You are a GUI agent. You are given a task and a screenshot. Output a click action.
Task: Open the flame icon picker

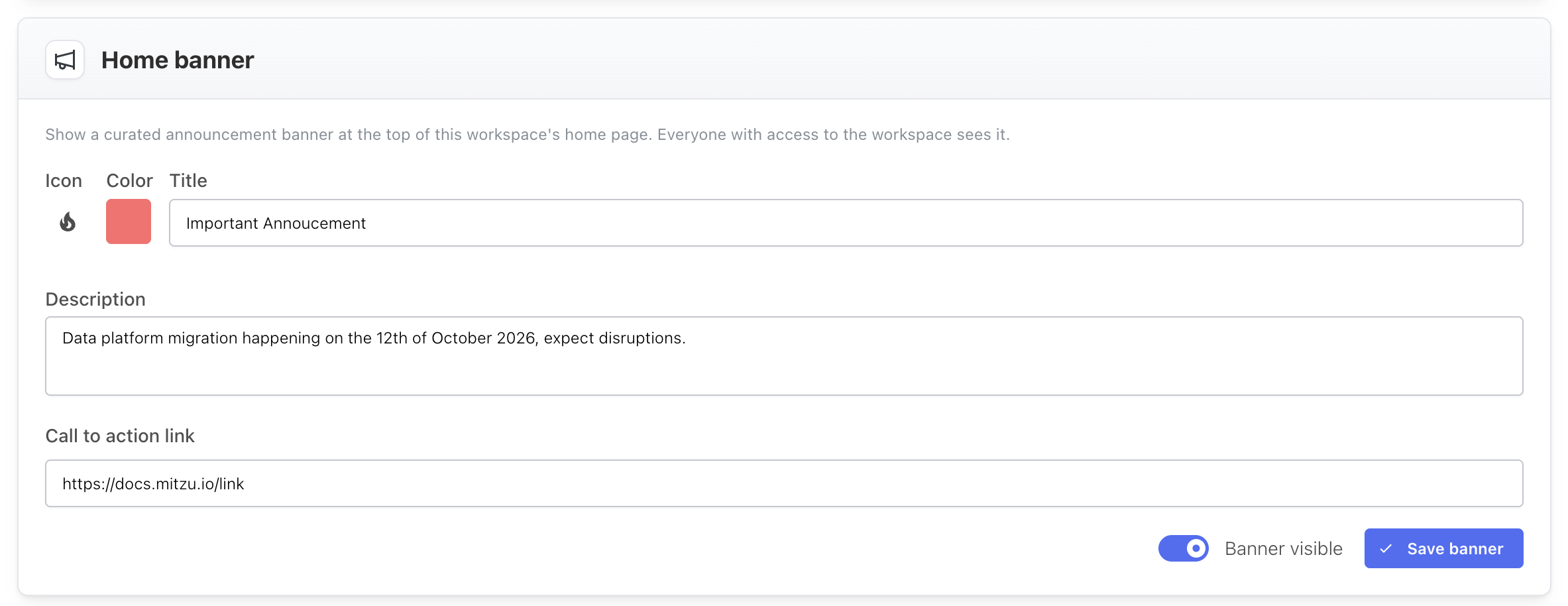(x=68, y=221)
